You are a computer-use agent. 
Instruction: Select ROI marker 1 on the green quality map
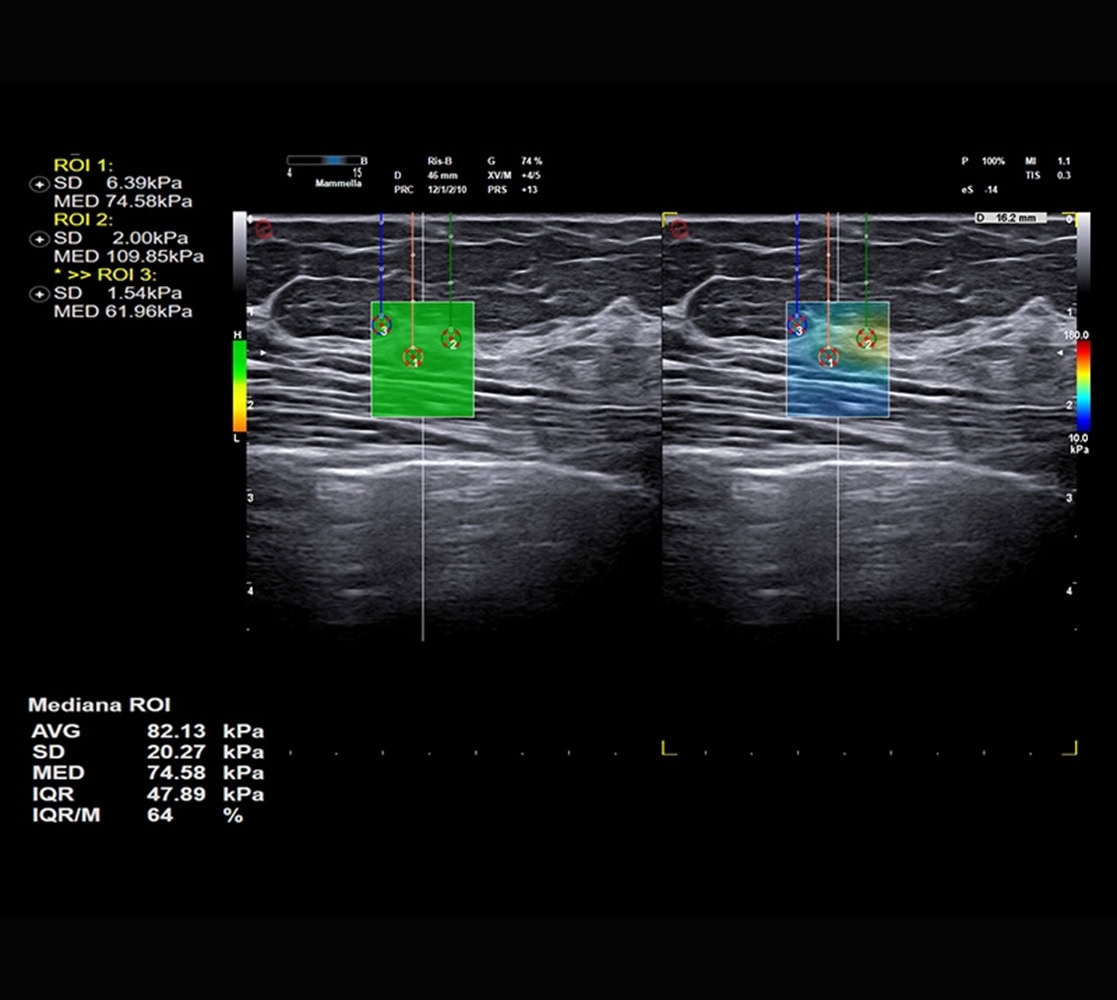tap(413, 356)
